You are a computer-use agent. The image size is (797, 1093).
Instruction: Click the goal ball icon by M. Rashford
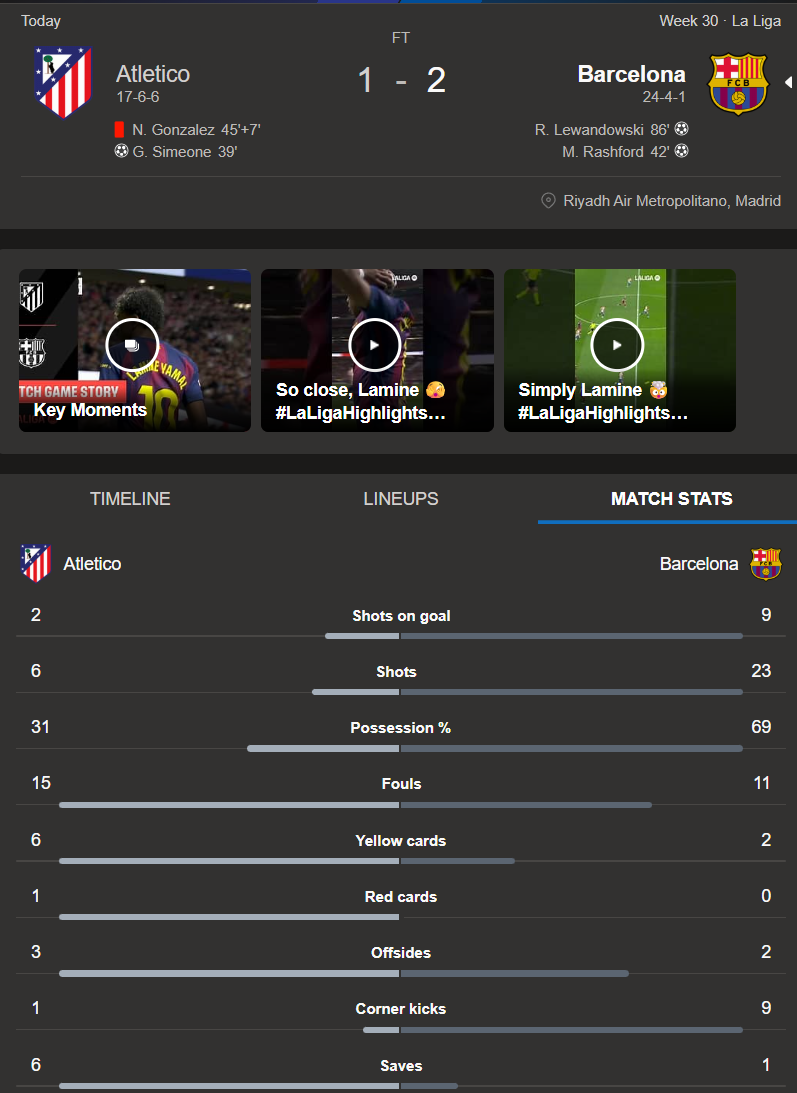(x=681, y=152)
